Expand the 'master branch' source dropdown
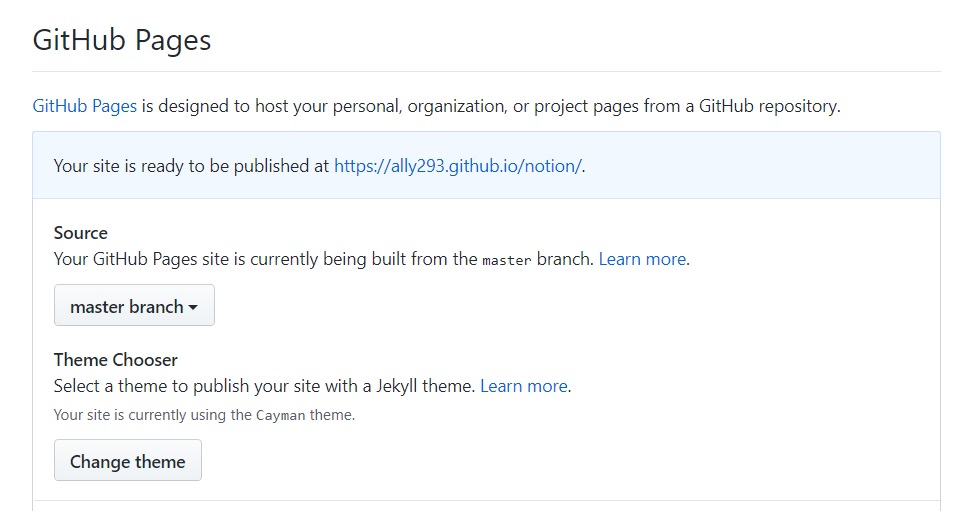 (x=134, y=305)
